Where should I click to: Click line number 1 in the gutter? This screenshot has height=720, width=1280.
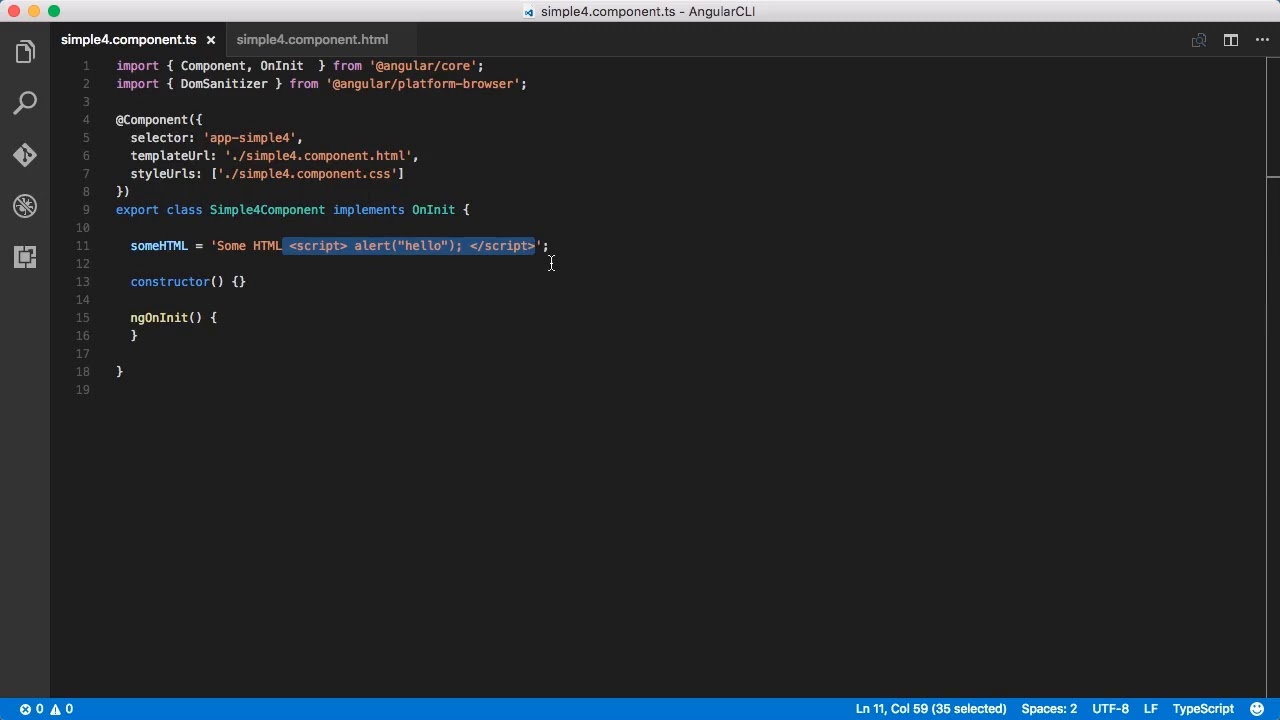pos(86,66)
